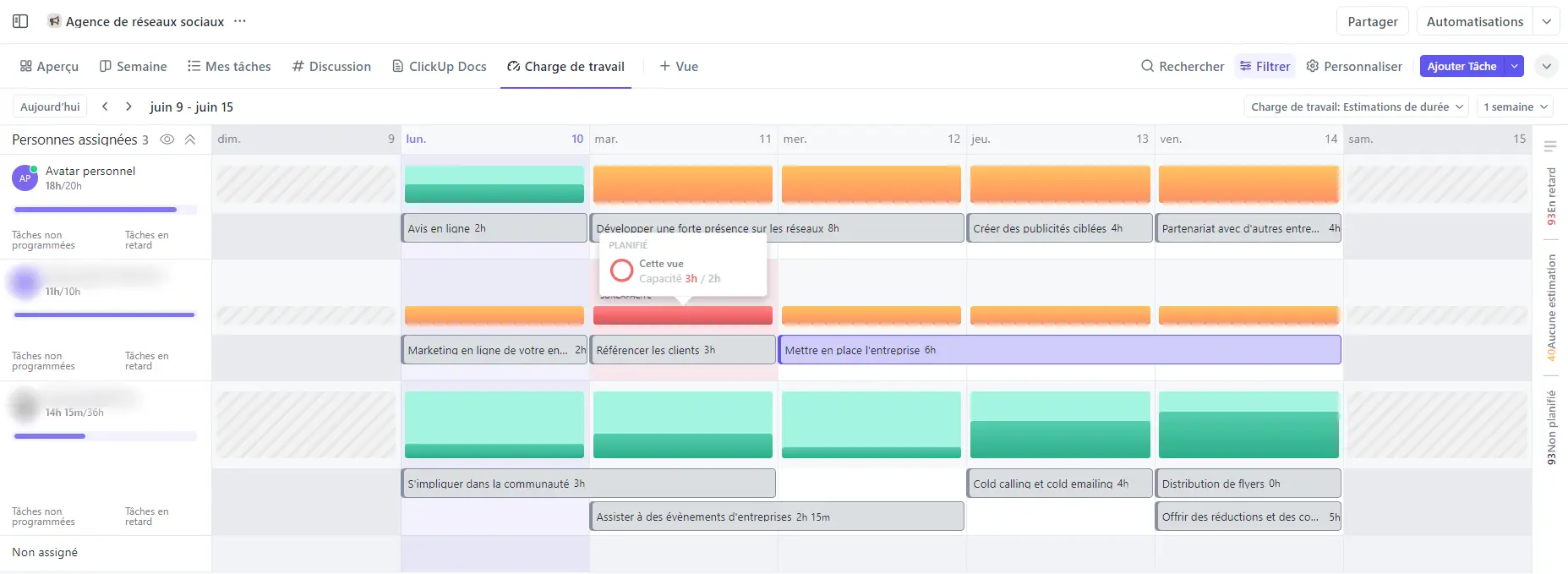Screen dimensions: 1568x574
Task: Open Marketing en ligne de votre en... task
Action: click(x=494, y=350)
